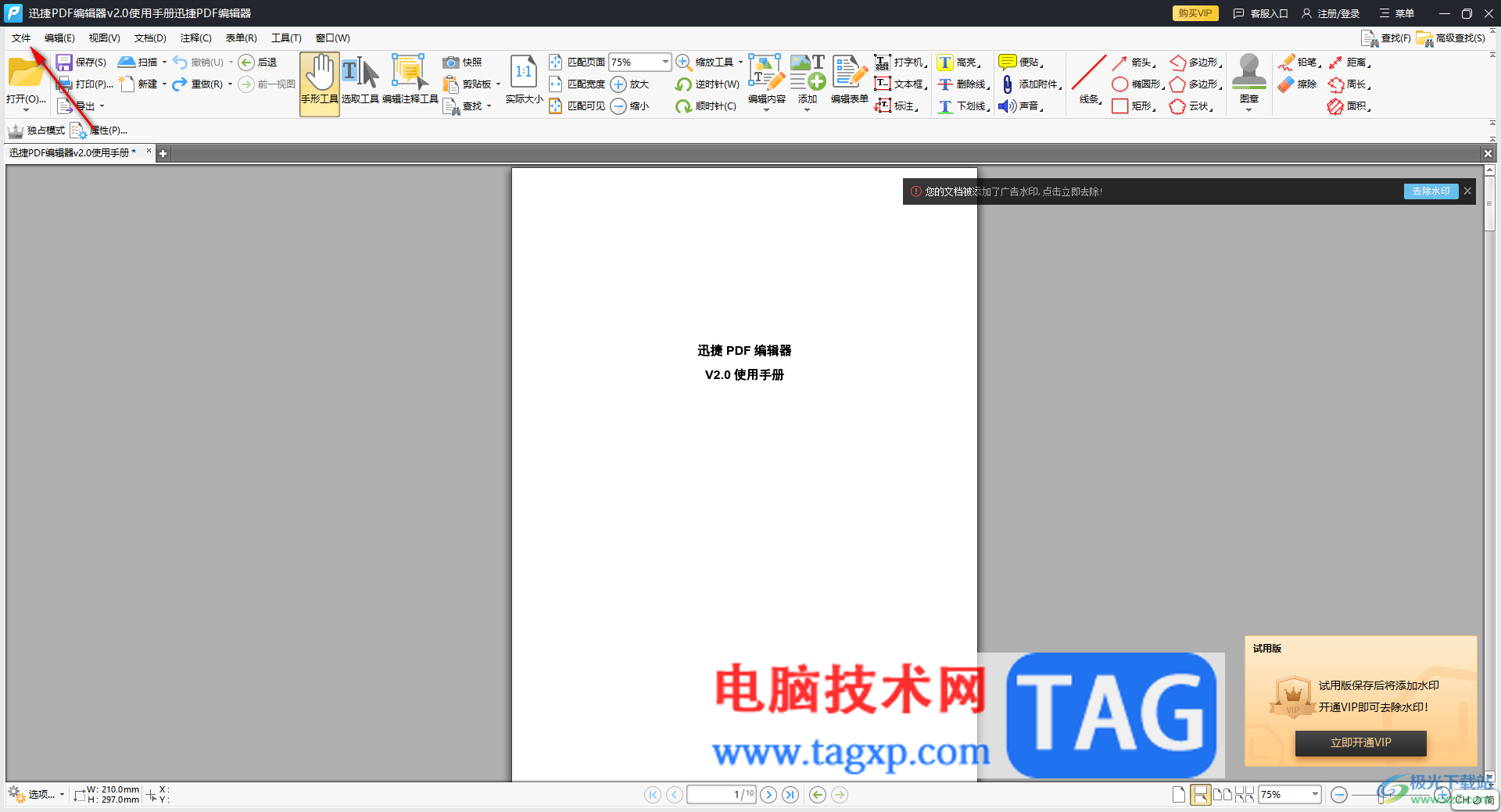1501x812 pixels.
Task: Open the Edit Content tool (编辑内容)
Action: click(x=766, y=80)
